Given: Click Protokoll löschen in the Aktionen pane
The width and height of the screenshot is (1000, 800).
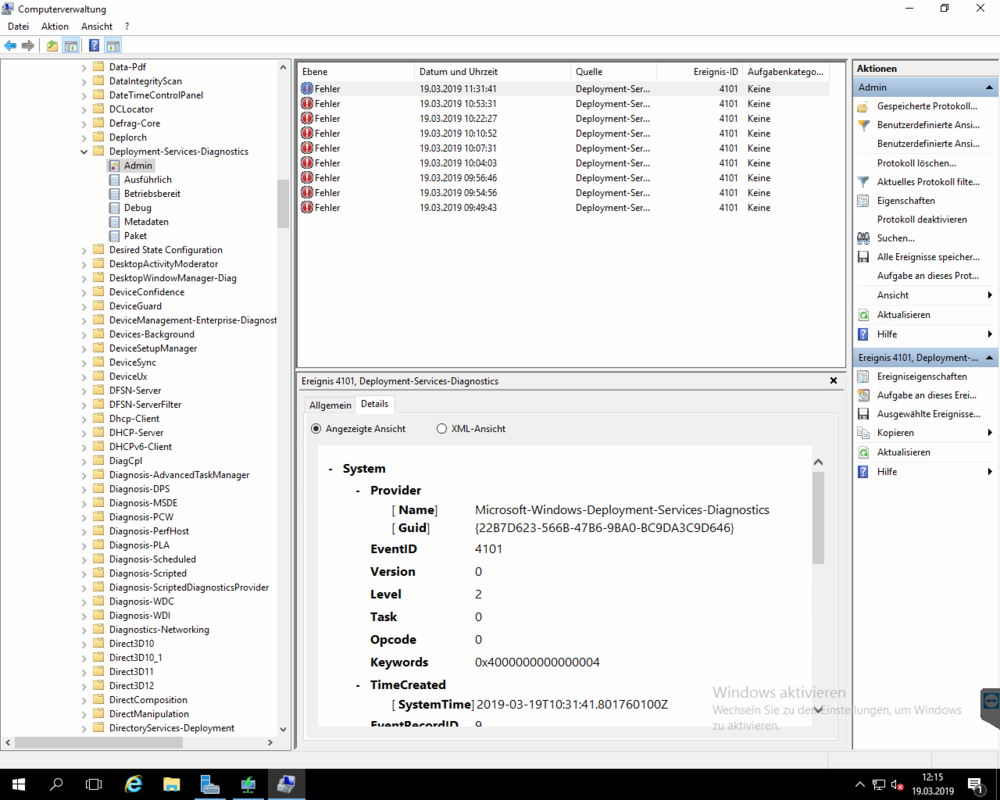Looking at the screenshot, I should click(x=916, y=163).
